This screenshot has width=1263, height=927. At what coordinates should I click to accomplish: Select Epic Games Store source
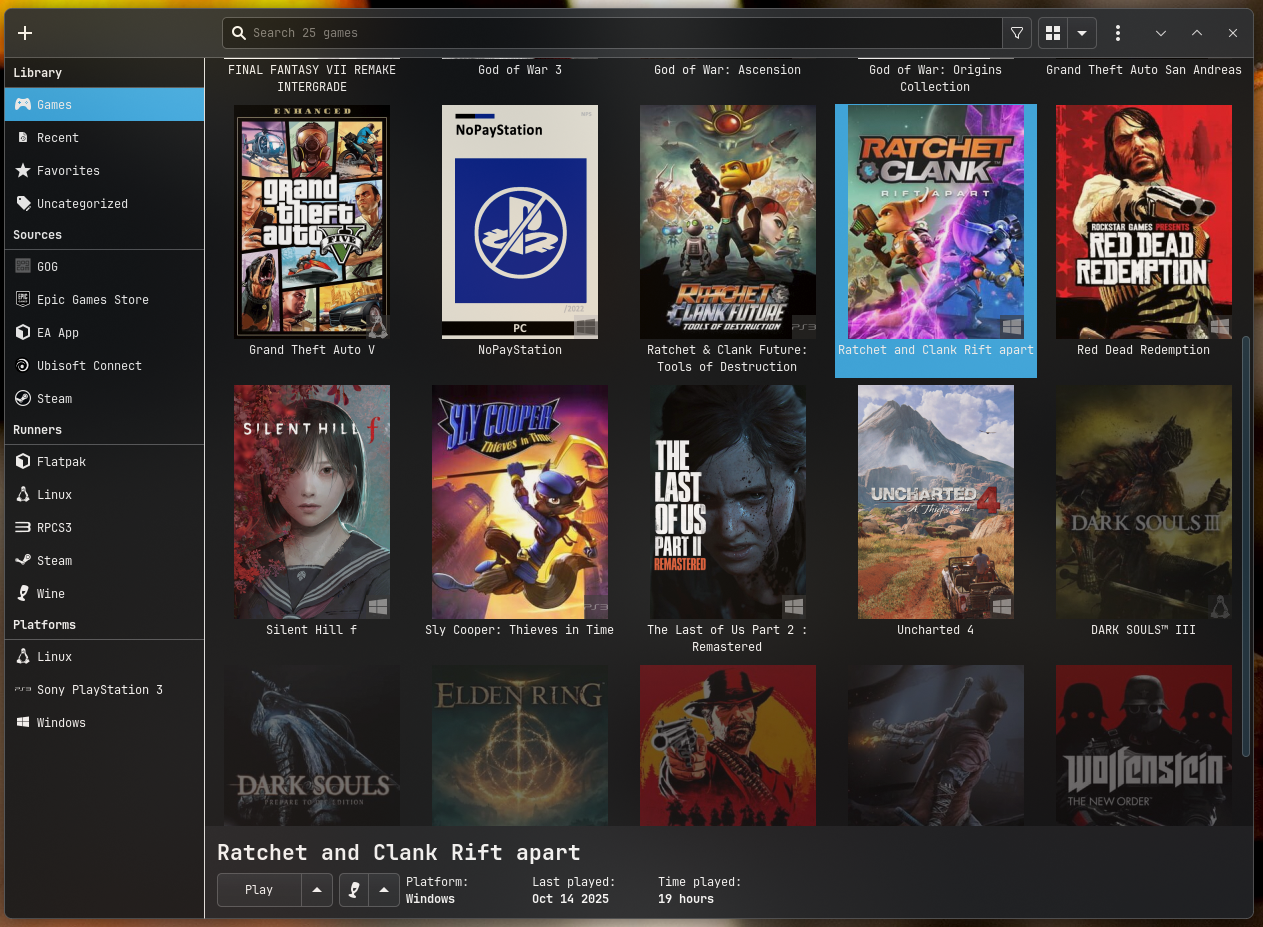point(105,299)
